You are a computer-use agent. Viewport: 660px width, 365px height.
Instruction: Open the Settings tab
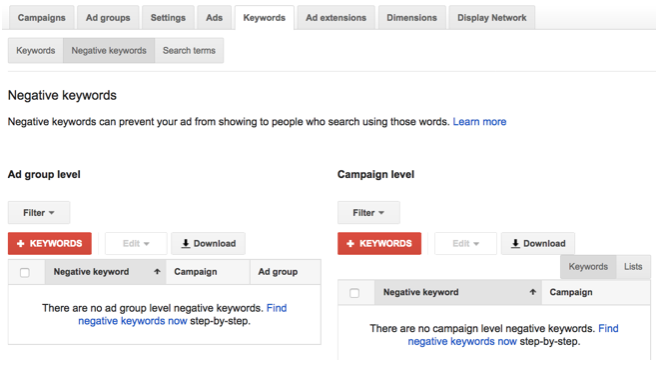tap(168, 18)
